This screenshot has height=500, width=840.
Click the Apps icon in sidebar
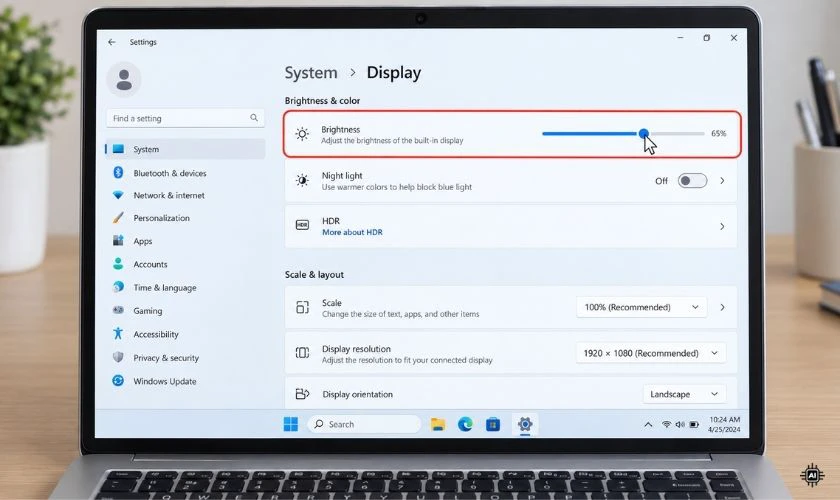pos(118,241)
